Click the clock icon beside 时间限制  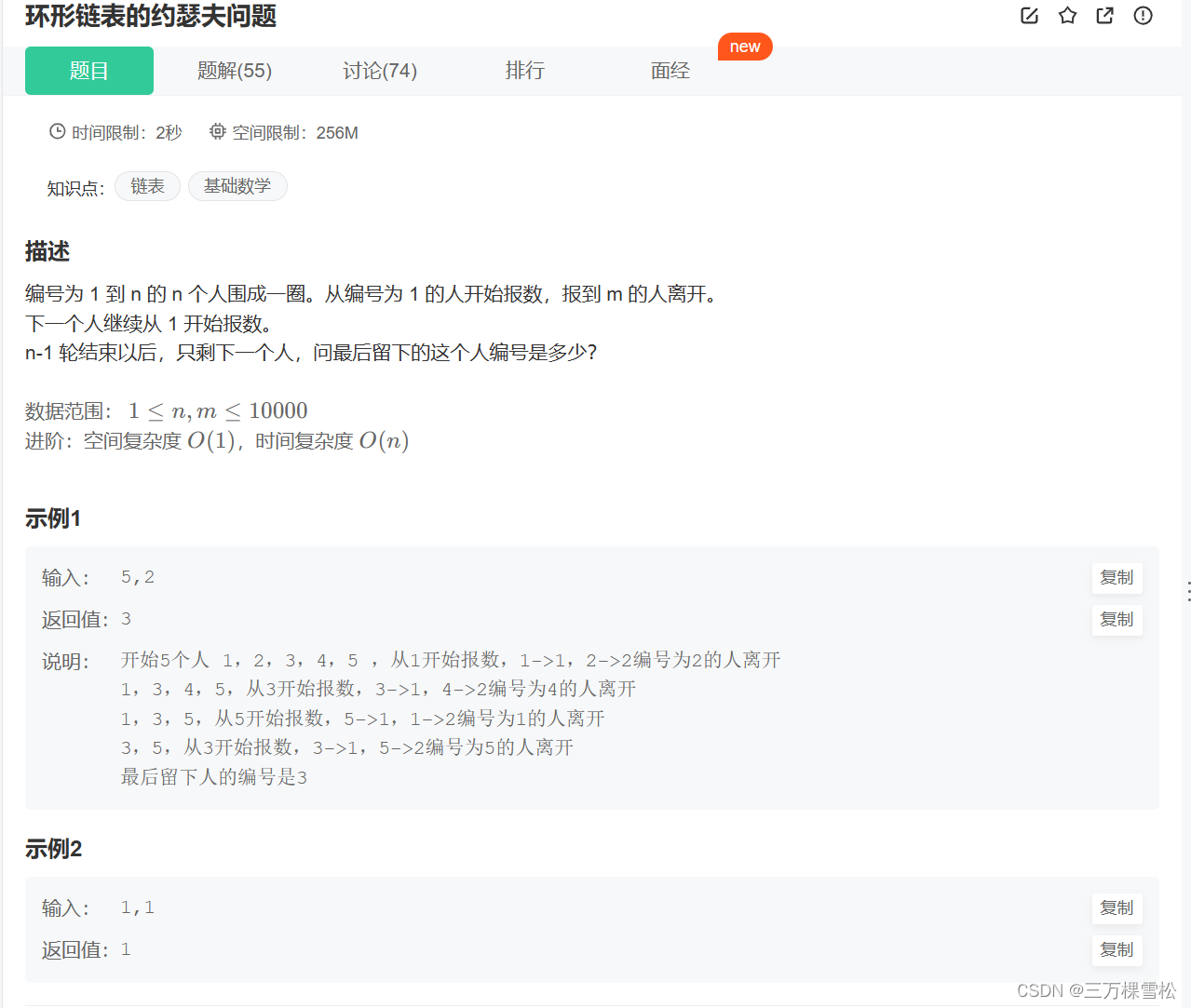click(58, 132)
